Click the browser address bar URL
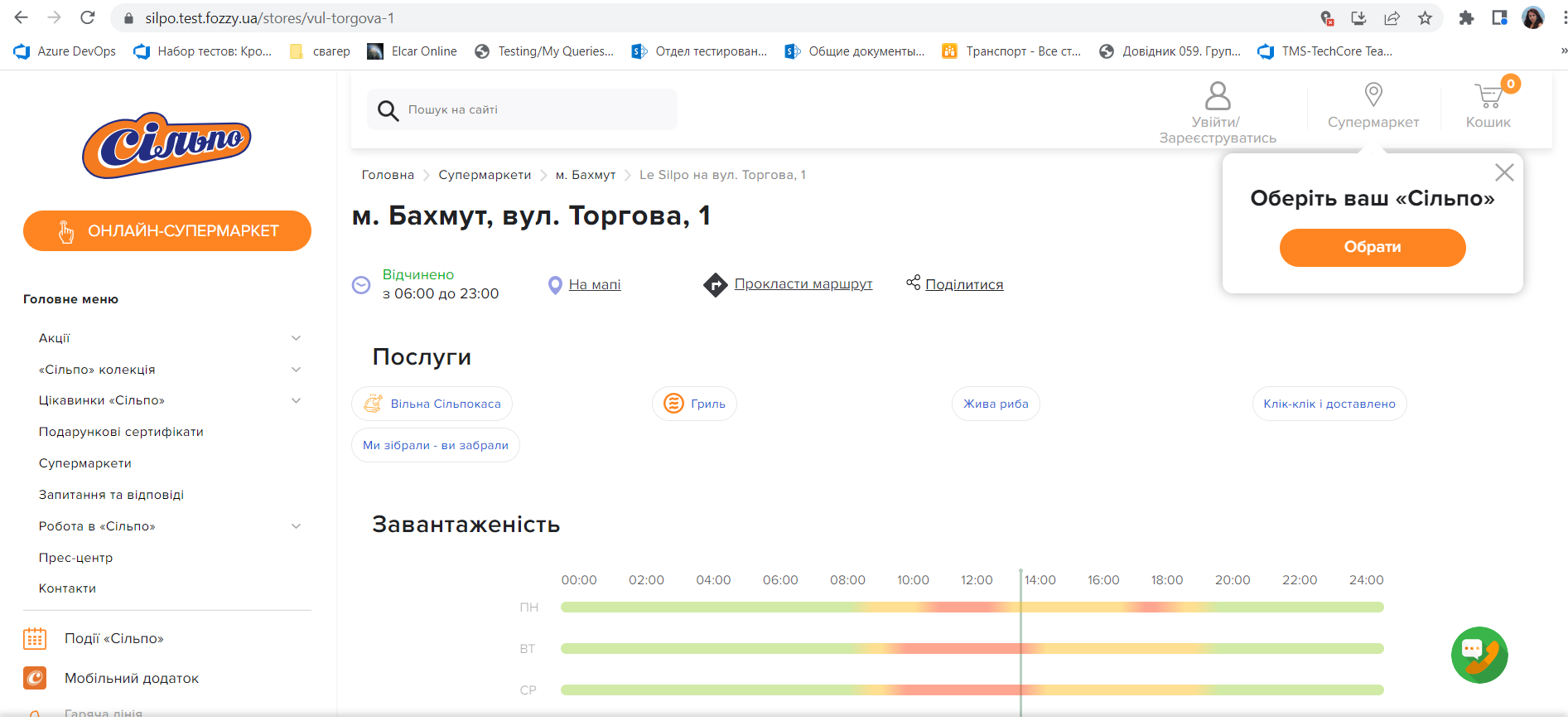Viewport: 1568px width, 726px height. (x=269, y=18)
